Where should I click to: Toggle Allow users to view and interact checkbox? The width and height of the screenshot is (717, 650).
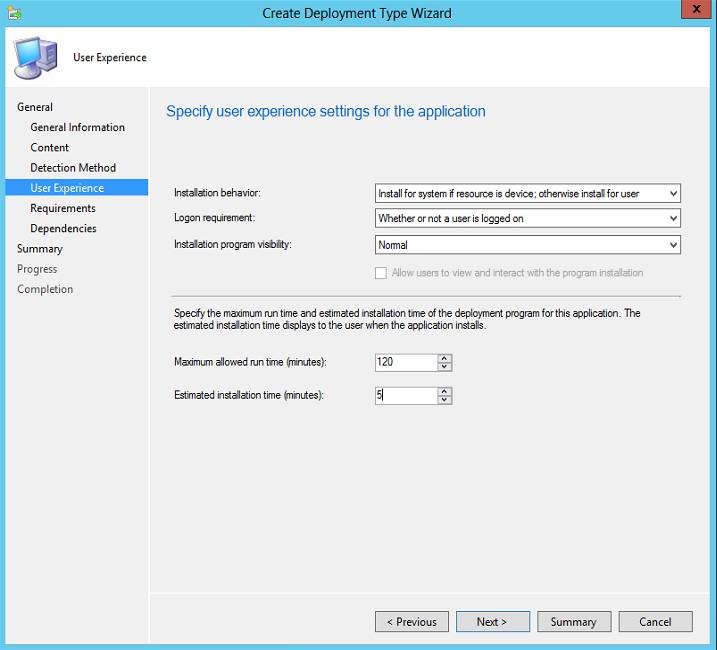coord(380,273)
